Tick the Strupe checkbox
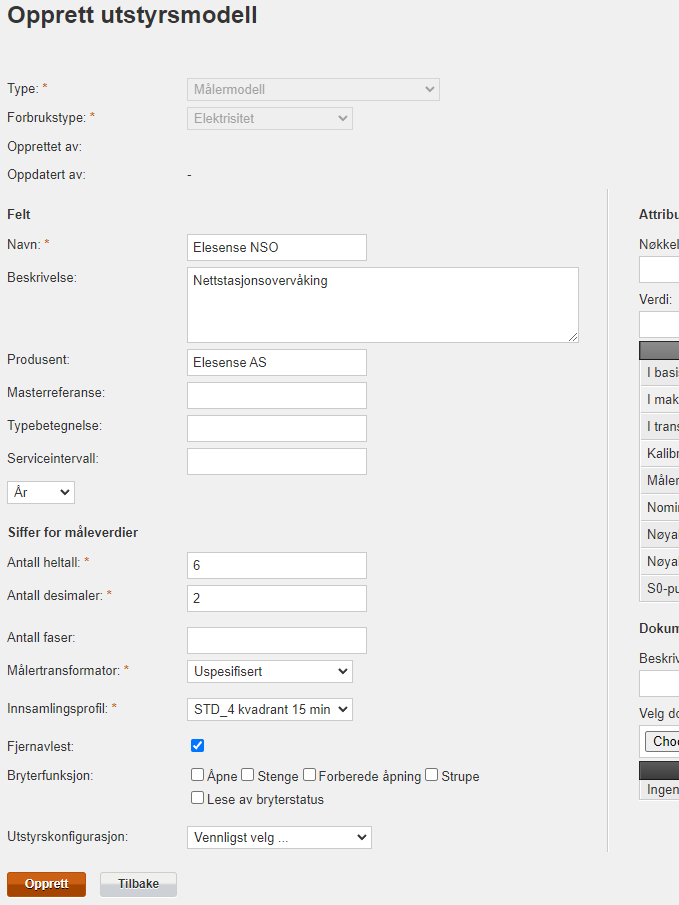 pos(432,775)
